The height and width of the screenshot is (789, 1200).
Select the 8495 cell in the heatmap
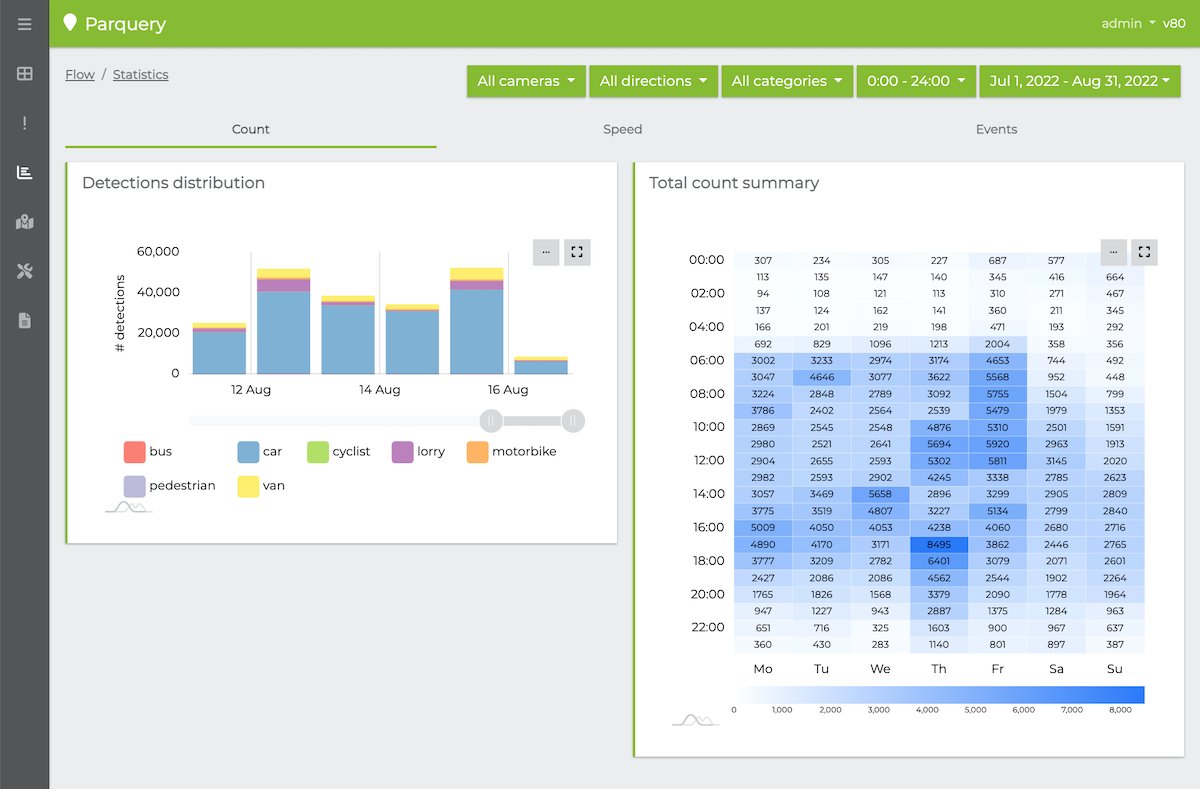tap(938, 544)
